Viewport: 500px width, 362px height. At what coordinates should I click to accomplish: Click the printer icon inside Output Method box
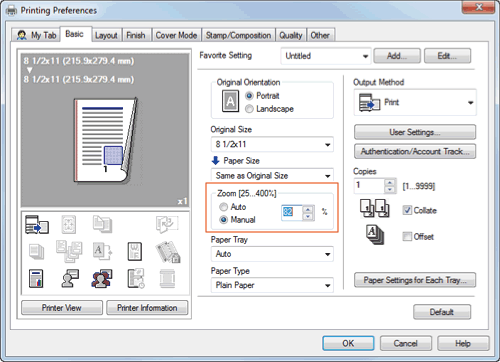point(369,102)
